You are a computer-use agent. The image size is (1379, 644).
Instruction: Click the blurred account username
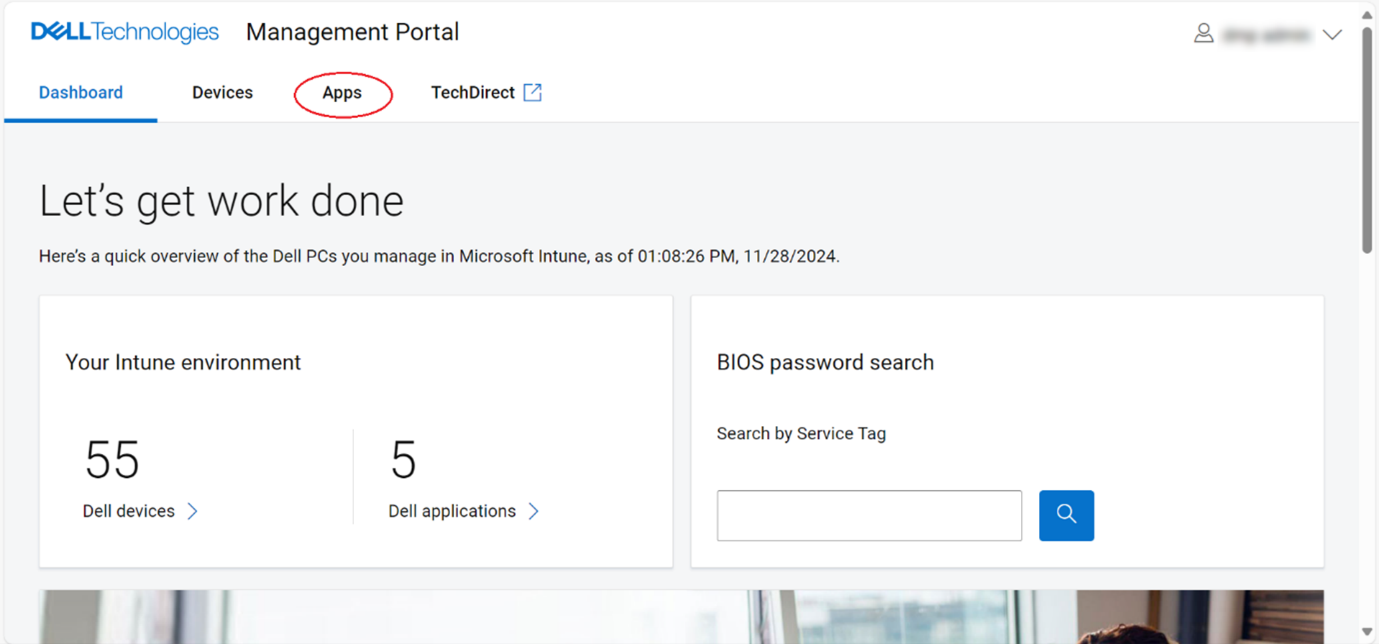[x=1266, y=35]
